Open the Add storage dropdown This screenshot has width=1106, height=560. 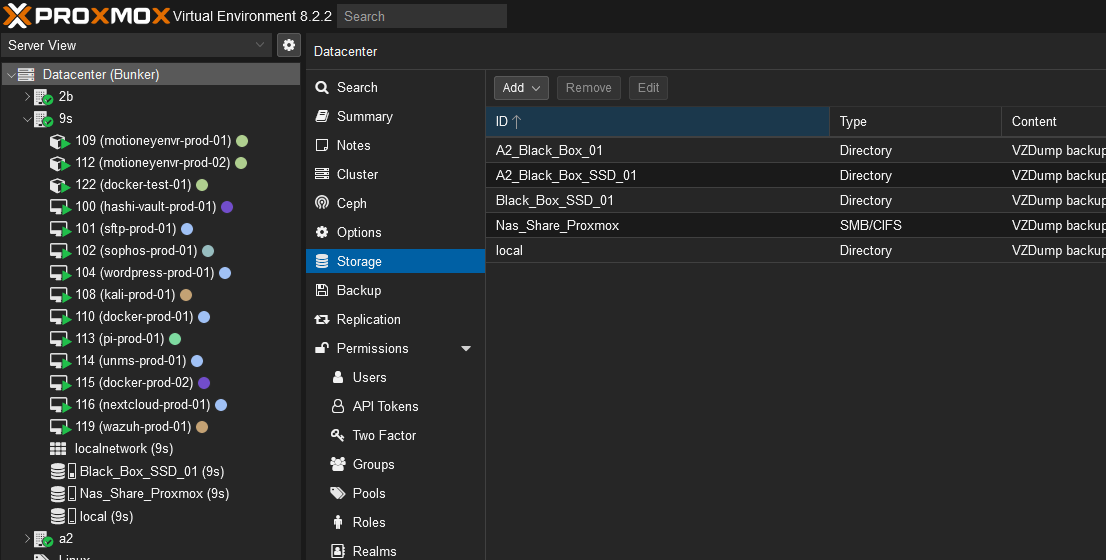point(521,87)
